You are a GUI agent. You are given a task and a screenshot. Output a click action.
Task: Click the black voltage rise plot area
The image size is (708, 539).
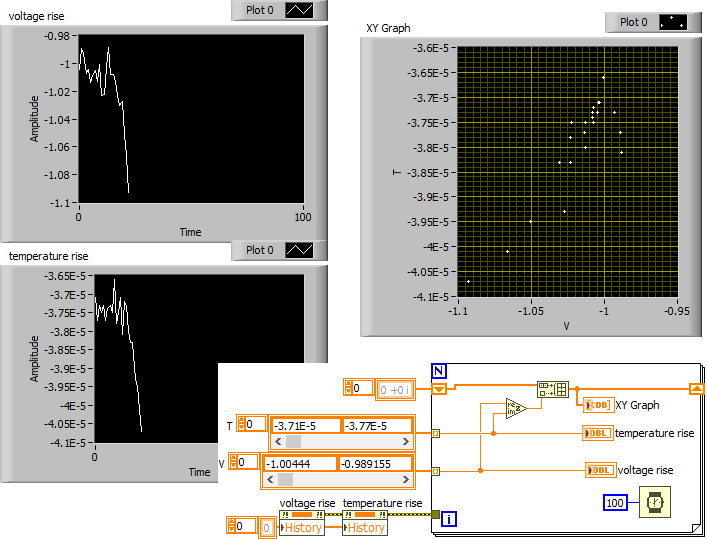coord(191,119)
